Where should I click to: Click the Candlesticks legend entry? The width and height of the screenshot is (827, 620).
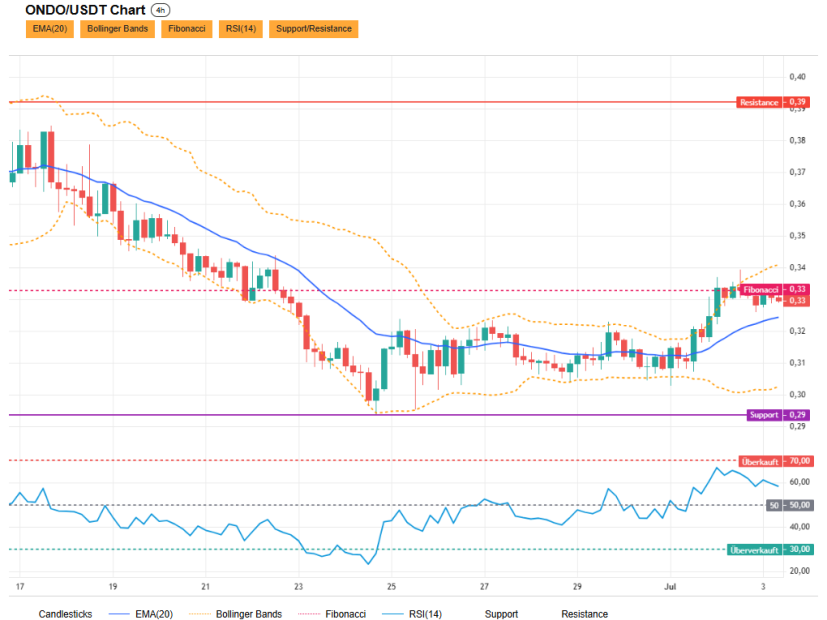coord(65,614)
